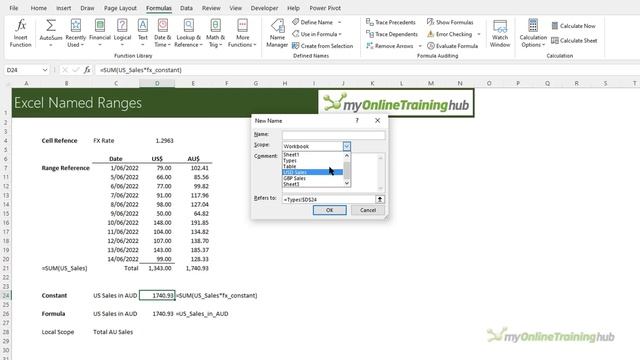This screenshot has width=640, height=360.
Task: Open the Name Manager
Action: click(277, 33)
